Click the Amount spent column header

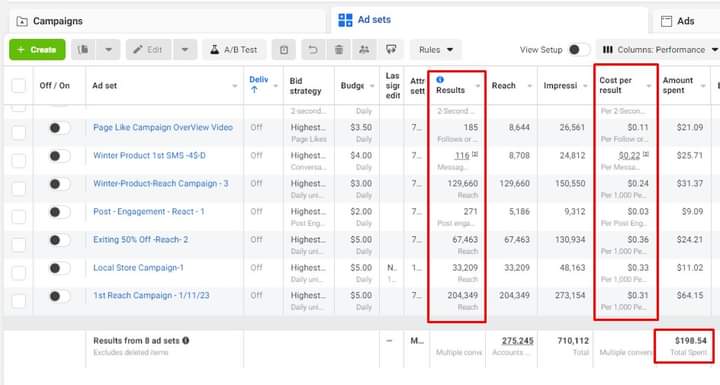click(x=678, y=85)
